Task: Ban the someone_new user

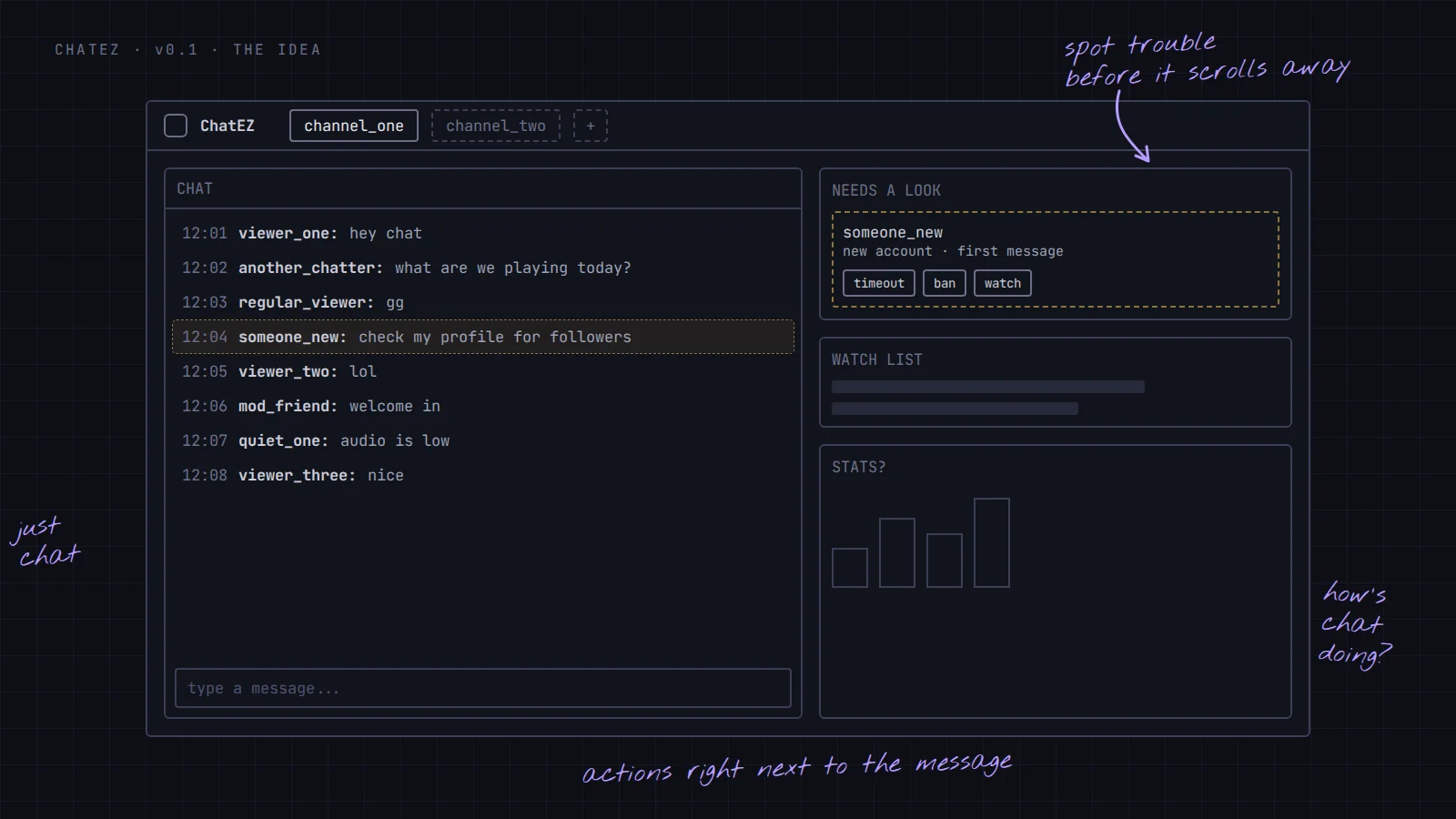Action: tap(945, 283)
